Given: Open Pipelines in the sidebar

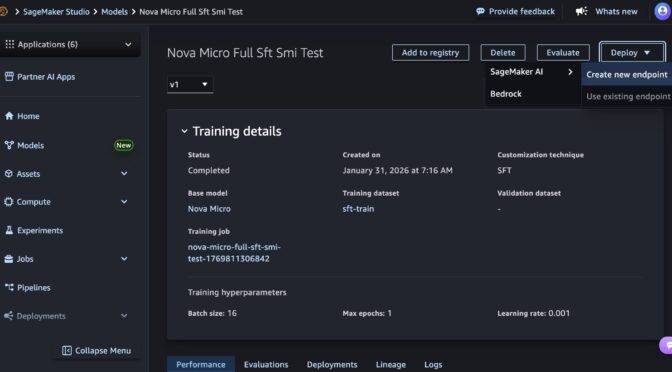Looking at the screenshot, I should click(33, 288).
